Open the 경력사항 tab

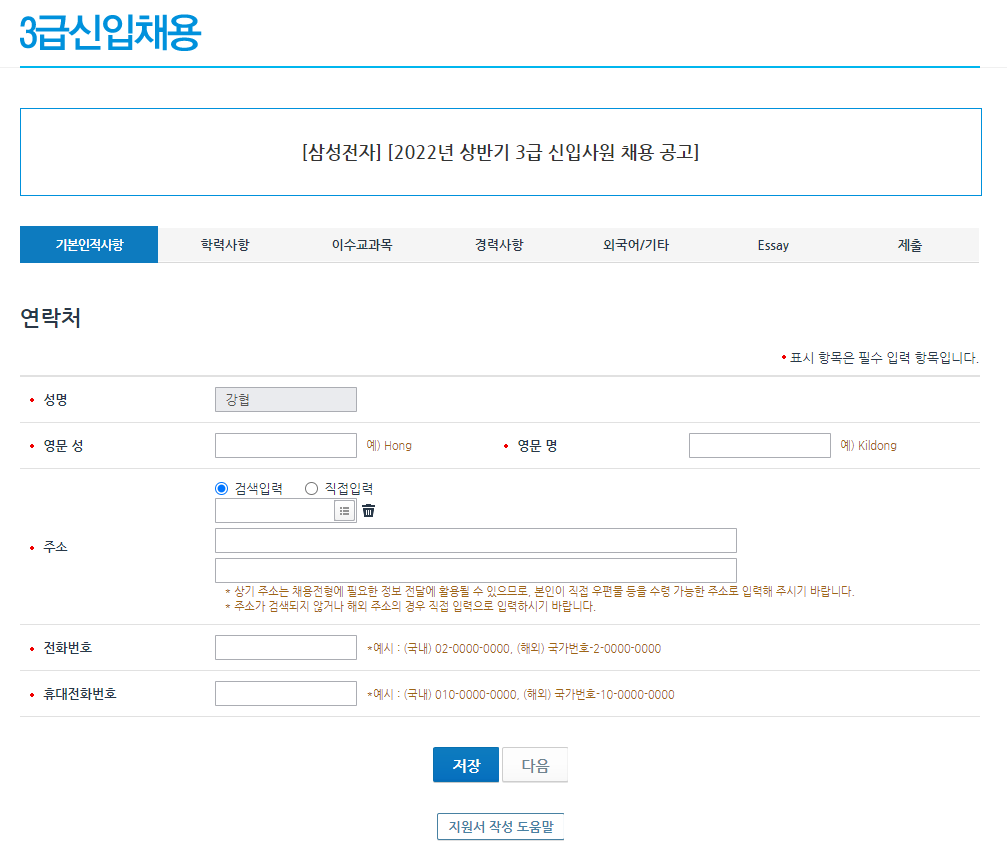tap(499, 245)
